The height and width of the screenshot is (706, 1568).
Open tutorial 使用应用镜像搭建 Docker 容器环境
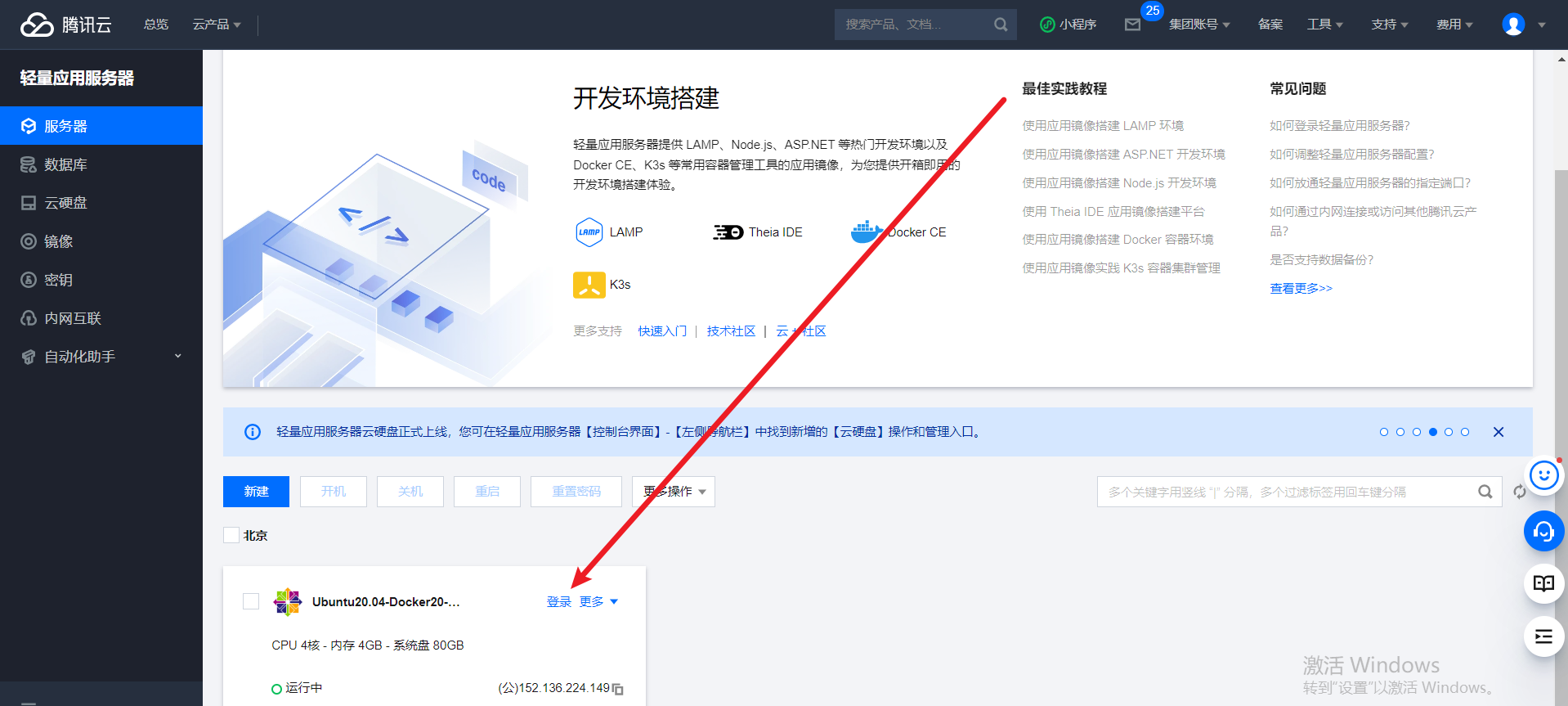[1118, 240]
